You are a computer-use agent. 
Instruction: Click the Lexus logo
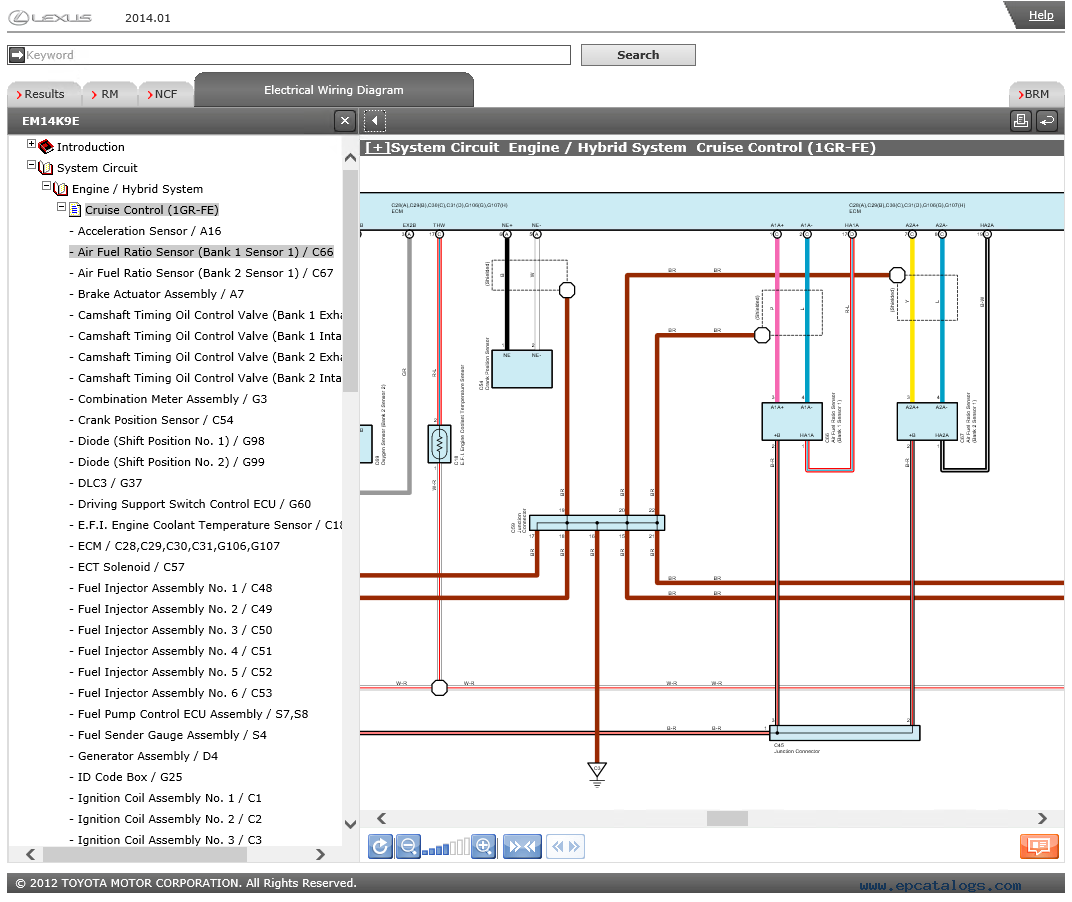point(51,18)
